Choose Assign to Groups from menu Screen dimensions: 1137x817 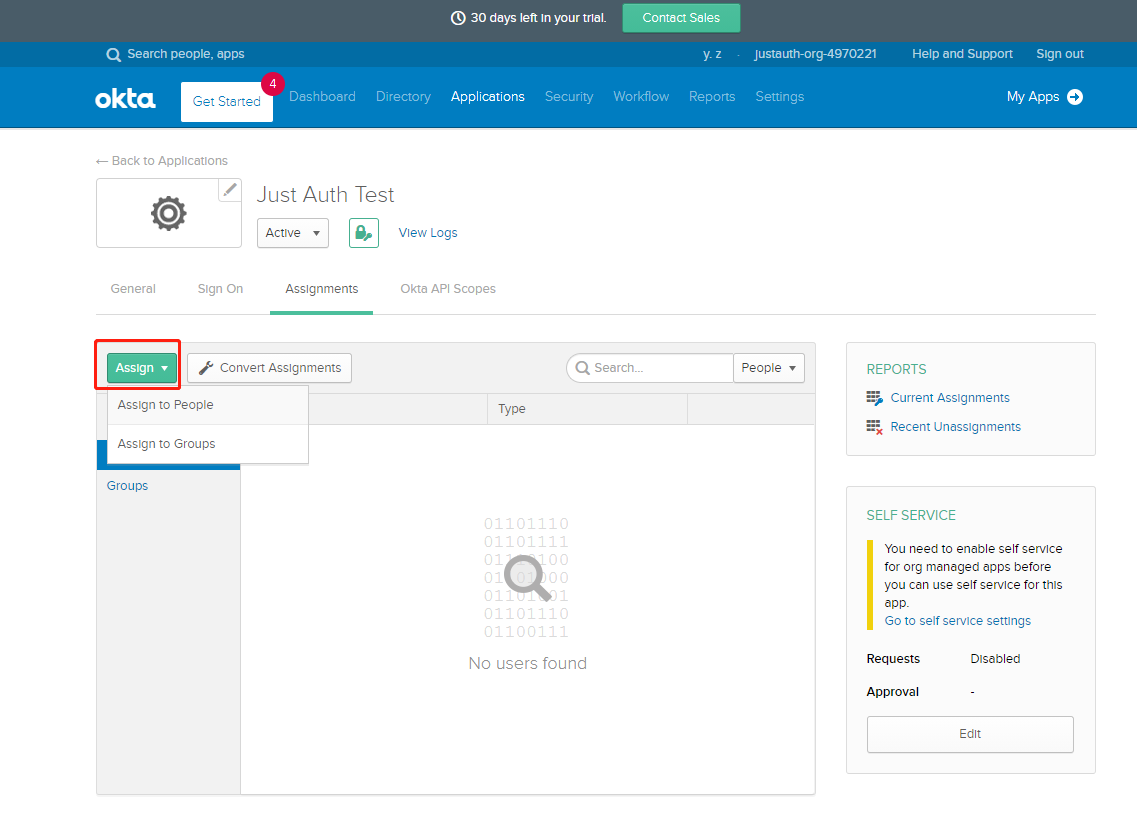[208, 444]
